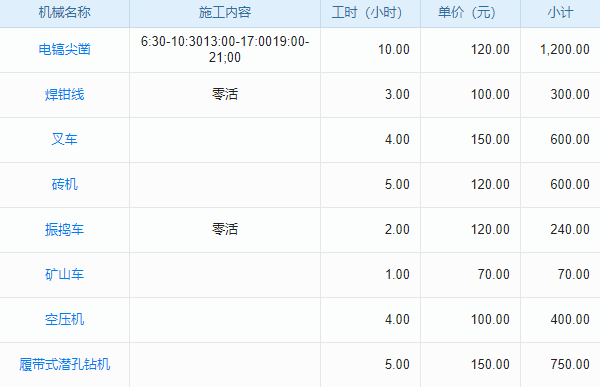The height and width of the screenshot is (387, 600).
Task: Open the 振捣车 machine link
Action: tap(64, 229)
